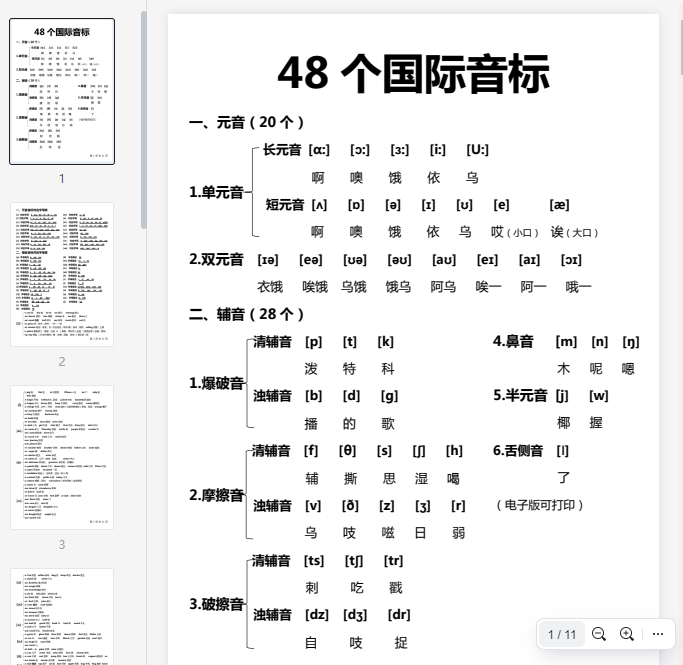Click the label 短元音
Image resolution: width=683 pixels, height=665 pixels.
285,205
